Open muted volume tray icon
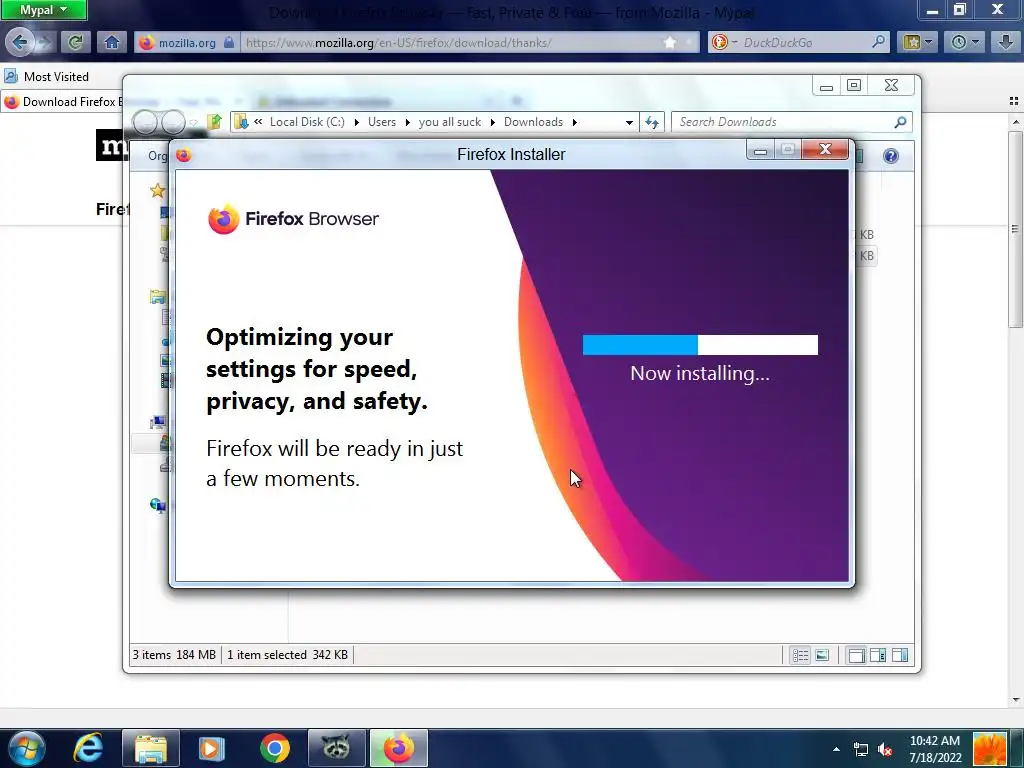This screenshot has width=1024, height=768. (x=885, y=749)
